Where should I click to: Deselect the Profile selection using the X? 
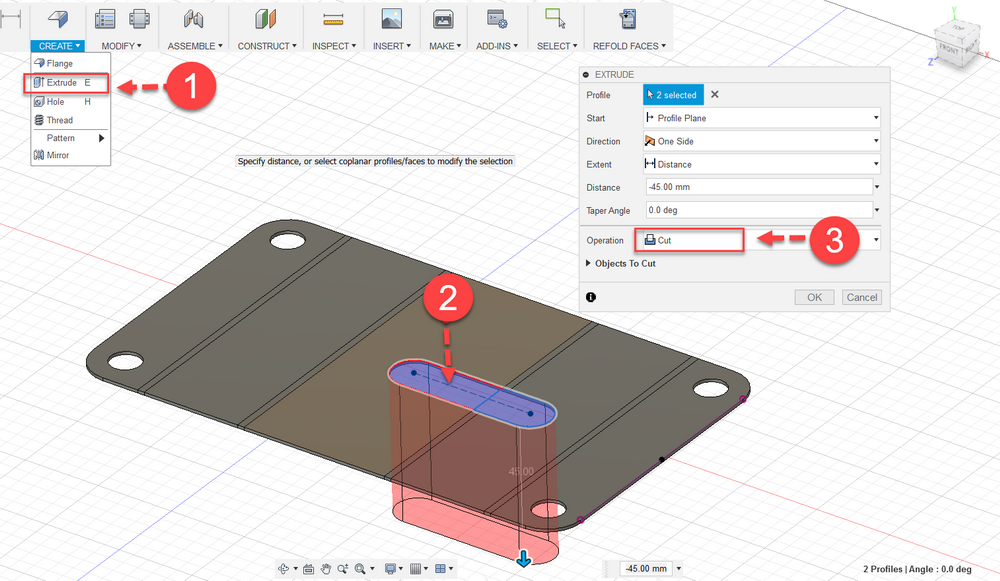pos(712,94)
